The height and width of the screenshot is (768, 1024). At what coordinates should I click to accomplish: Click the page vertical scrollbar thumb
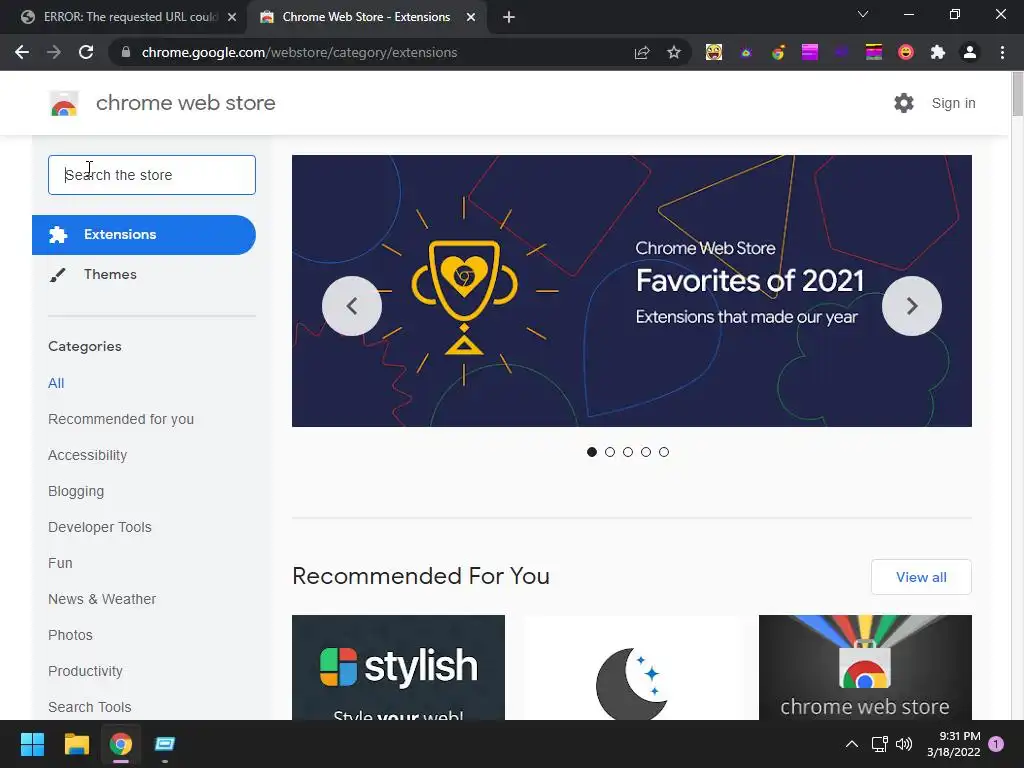(1017, 95)
